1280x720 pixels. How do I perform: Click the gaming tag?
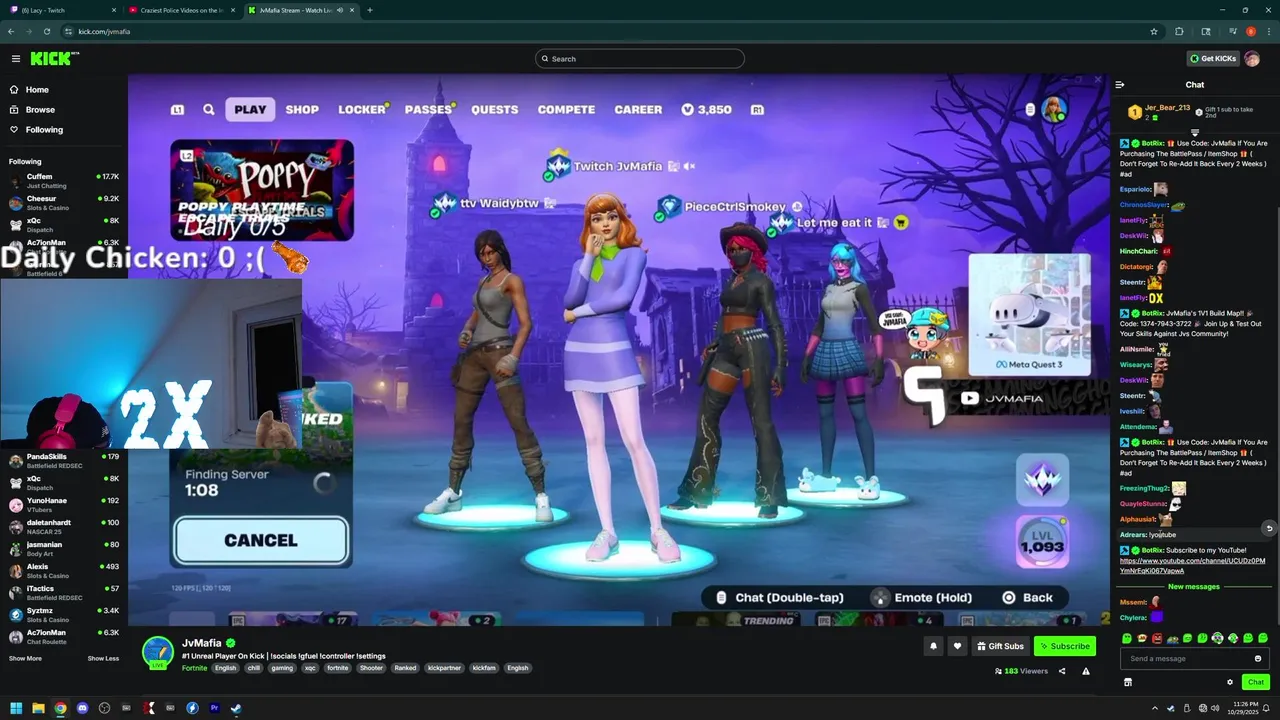[x=282, y=668]
